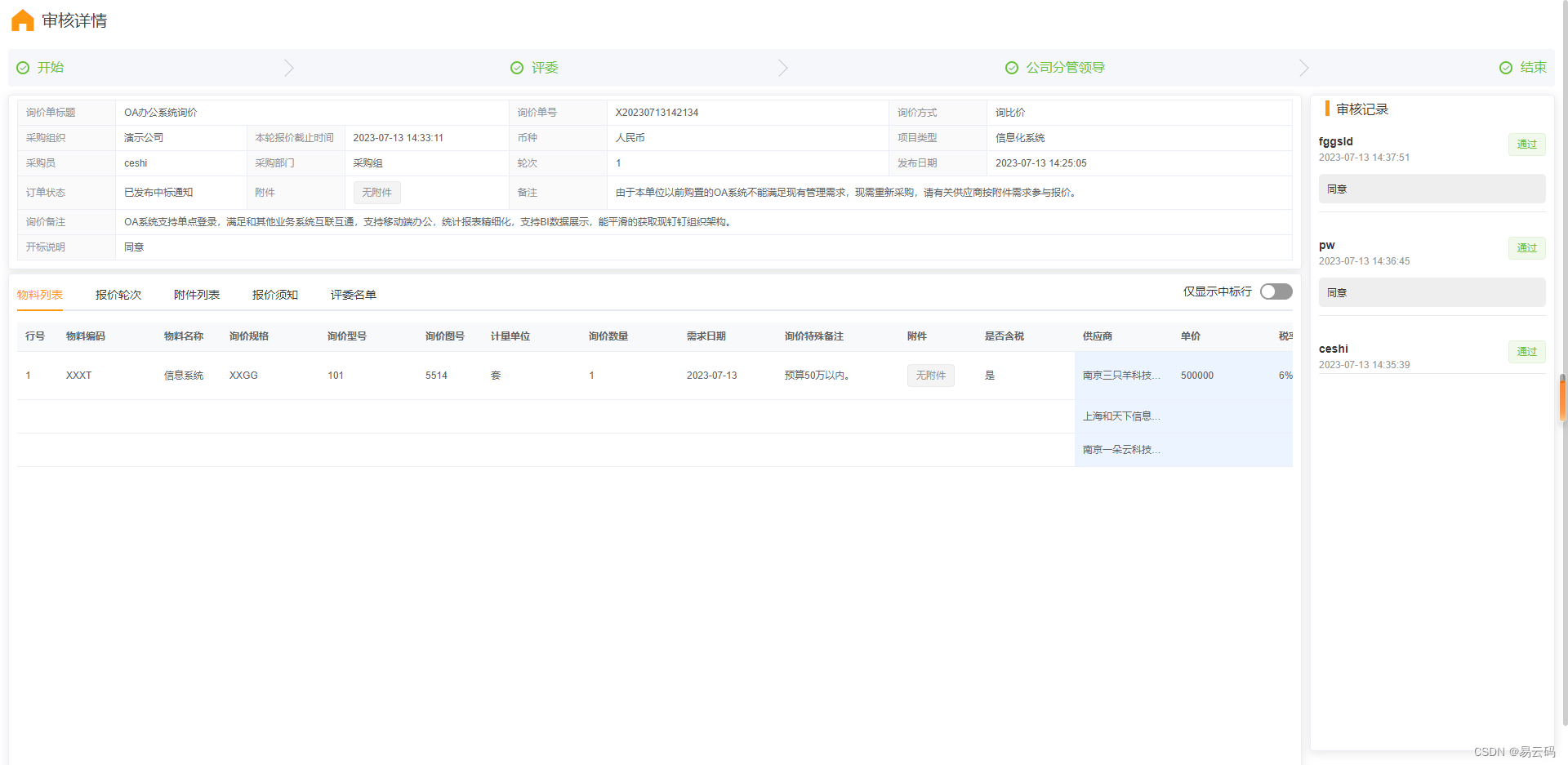Select the 公司分管领导 workflow step label

point(1066,68)
